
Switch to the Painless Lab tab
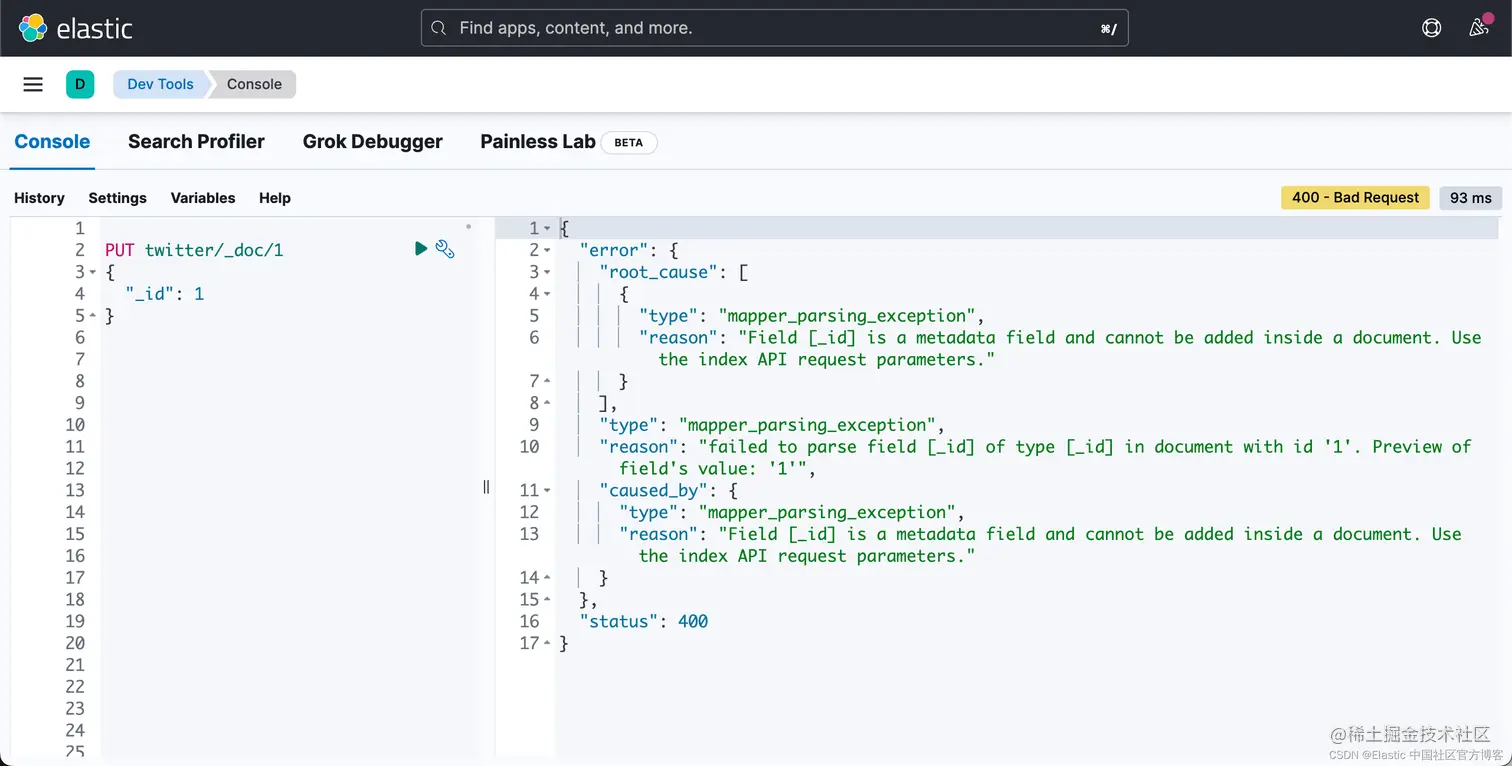[x=538, y=141]
